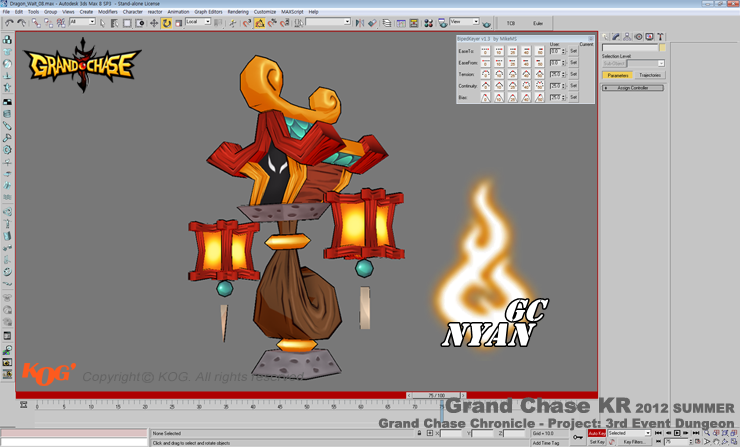Toggle the highlighted Angle Snap button
The image size is (740, 447).
pyautogui.click(x=260, y=23)
